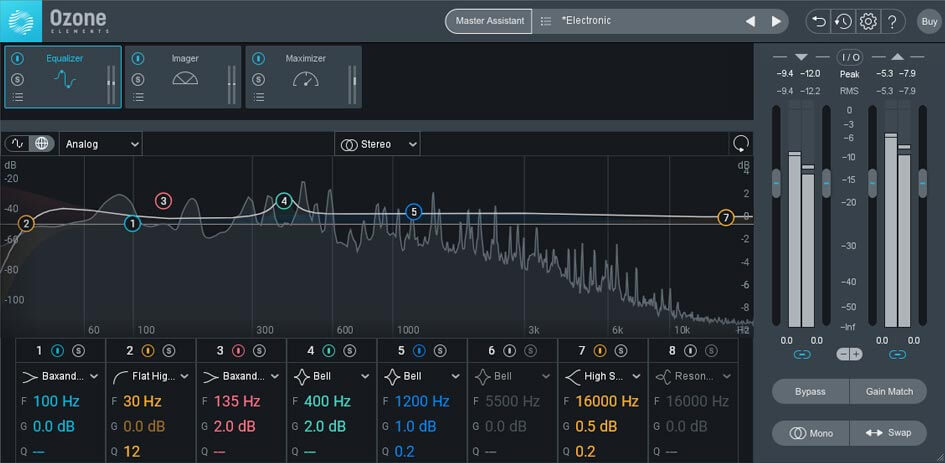
Task: Solo the Equalizer module
Action: [x=18, y=79]
